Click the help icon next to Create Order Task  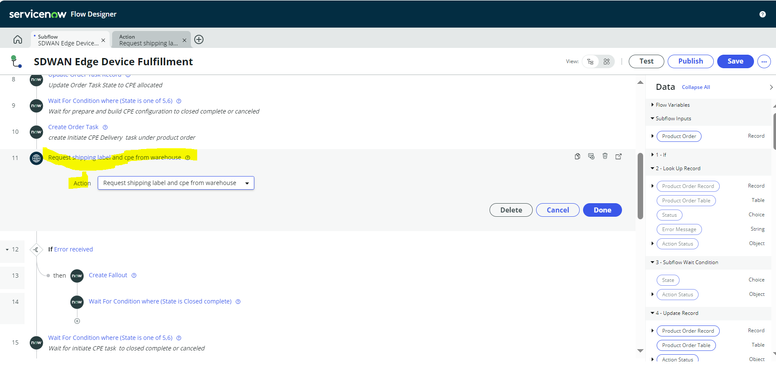click(105, 127)
